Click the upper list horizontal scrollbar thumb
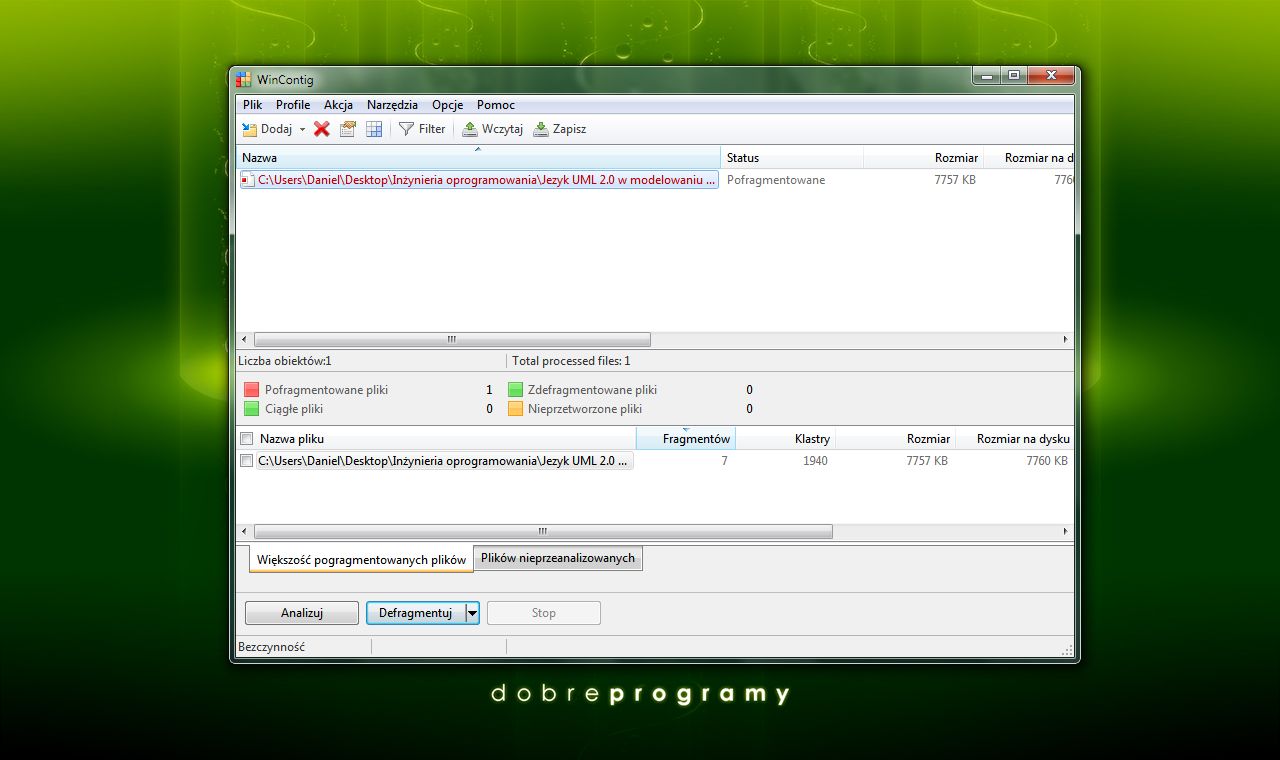Viewport: 1280px width, 760px height. pos(452,340)
